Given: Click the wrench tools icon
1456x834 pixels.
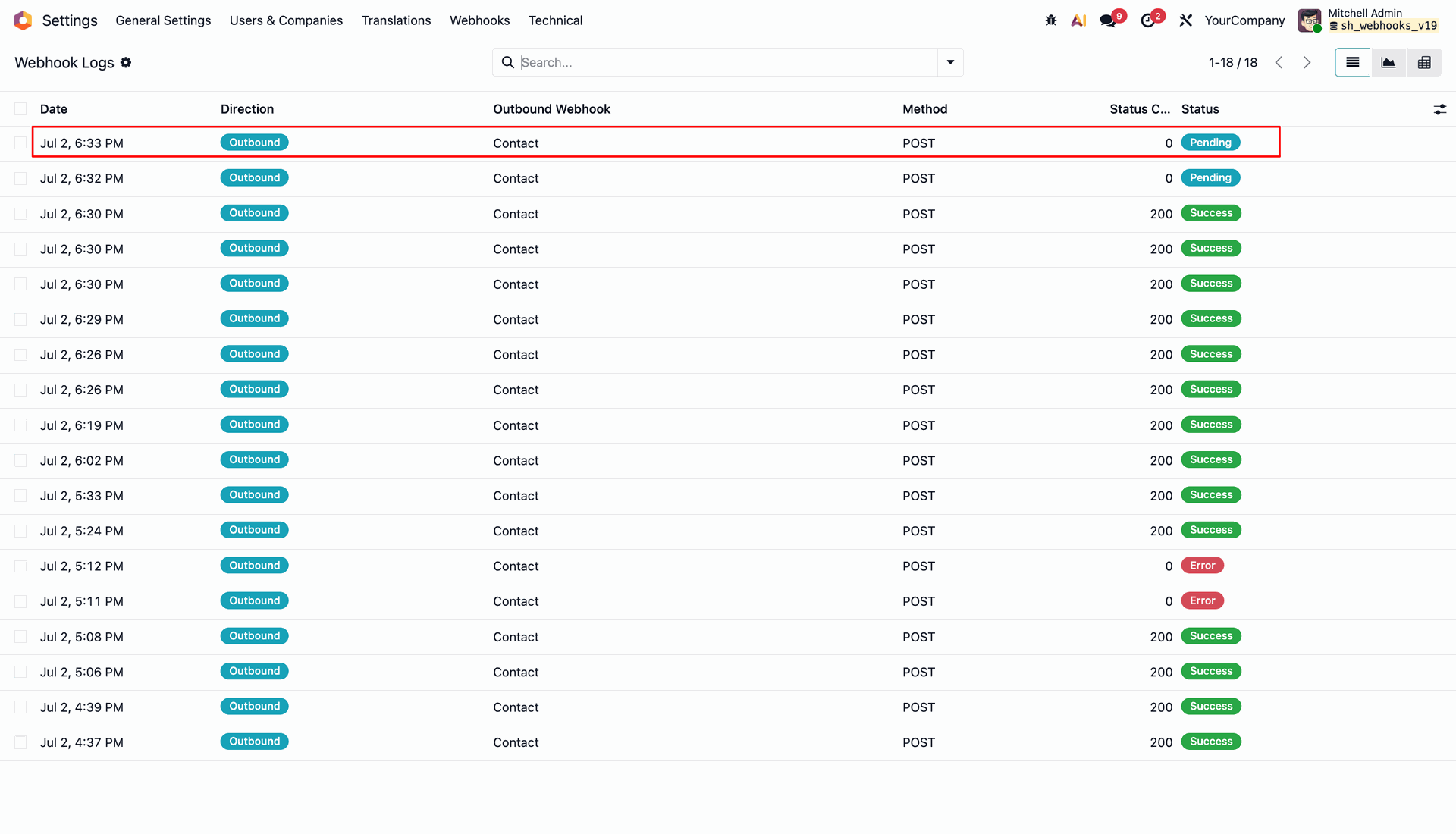Looking at the screenshot, I should tap(1186, 20).
